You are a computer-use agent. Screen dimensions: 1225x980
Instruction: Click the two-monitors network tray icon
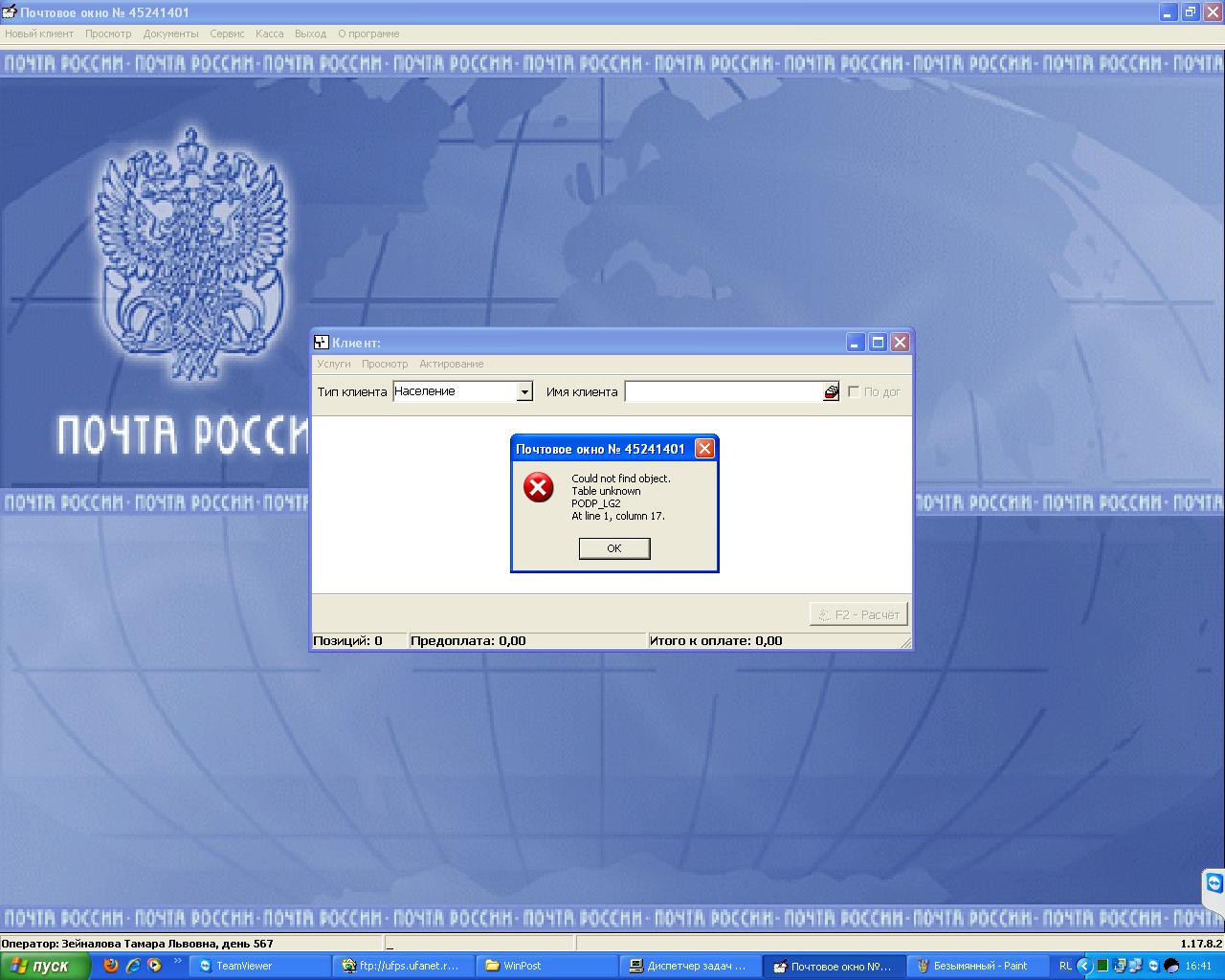pyautogui.click(x=1135, y=967)
